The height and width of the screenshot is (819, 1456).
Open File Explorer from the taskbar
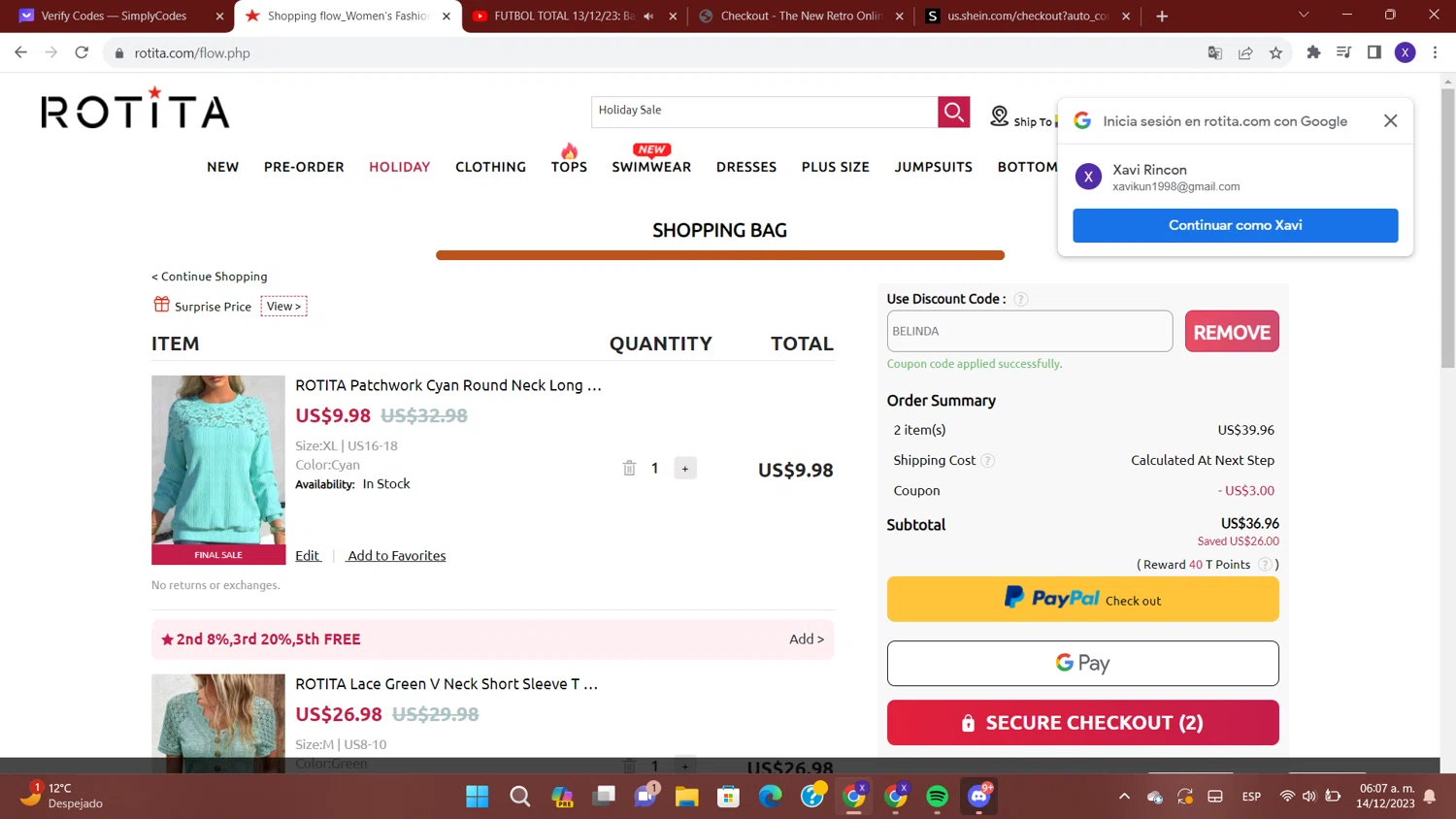click(687, 797)
